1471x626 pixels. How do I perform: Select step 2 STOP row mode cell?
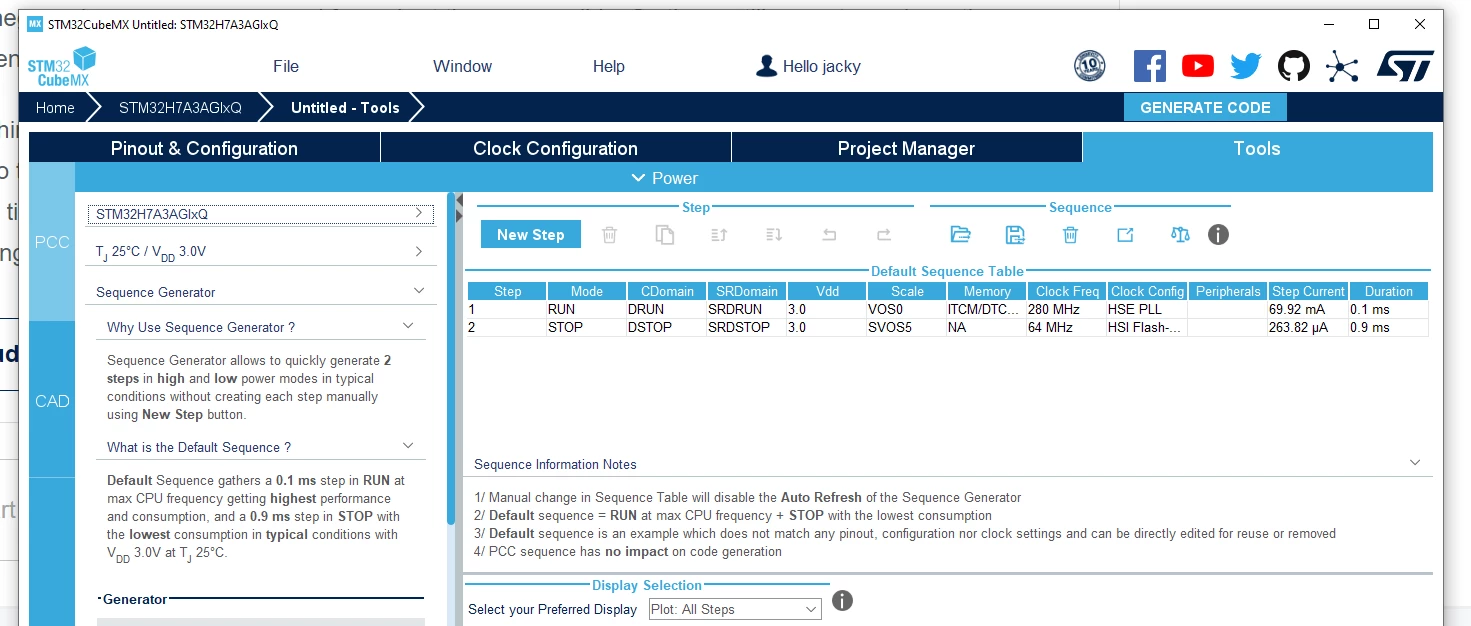(586, 327)
